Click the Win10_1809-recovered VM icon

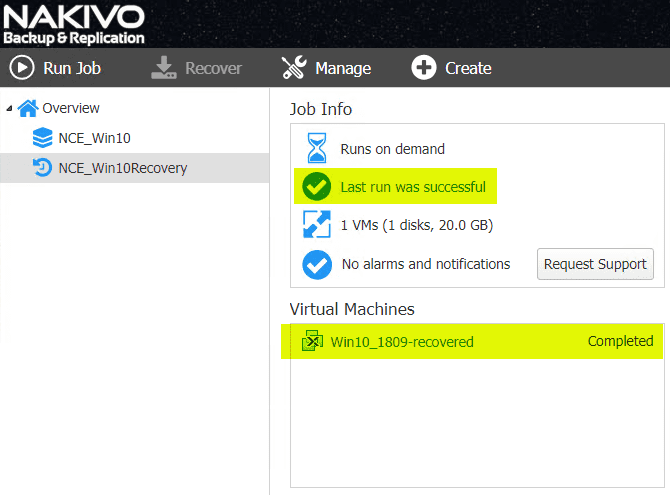click(312, 342)
